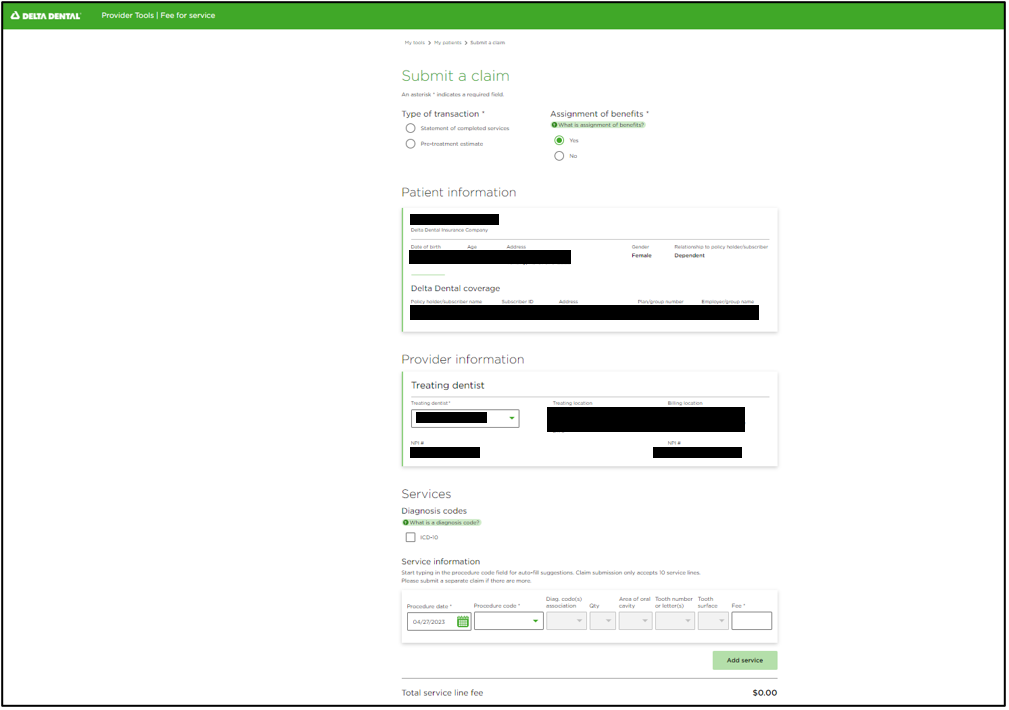
Task: Click the diagnosis code help link
Action: tap(441, 522)
